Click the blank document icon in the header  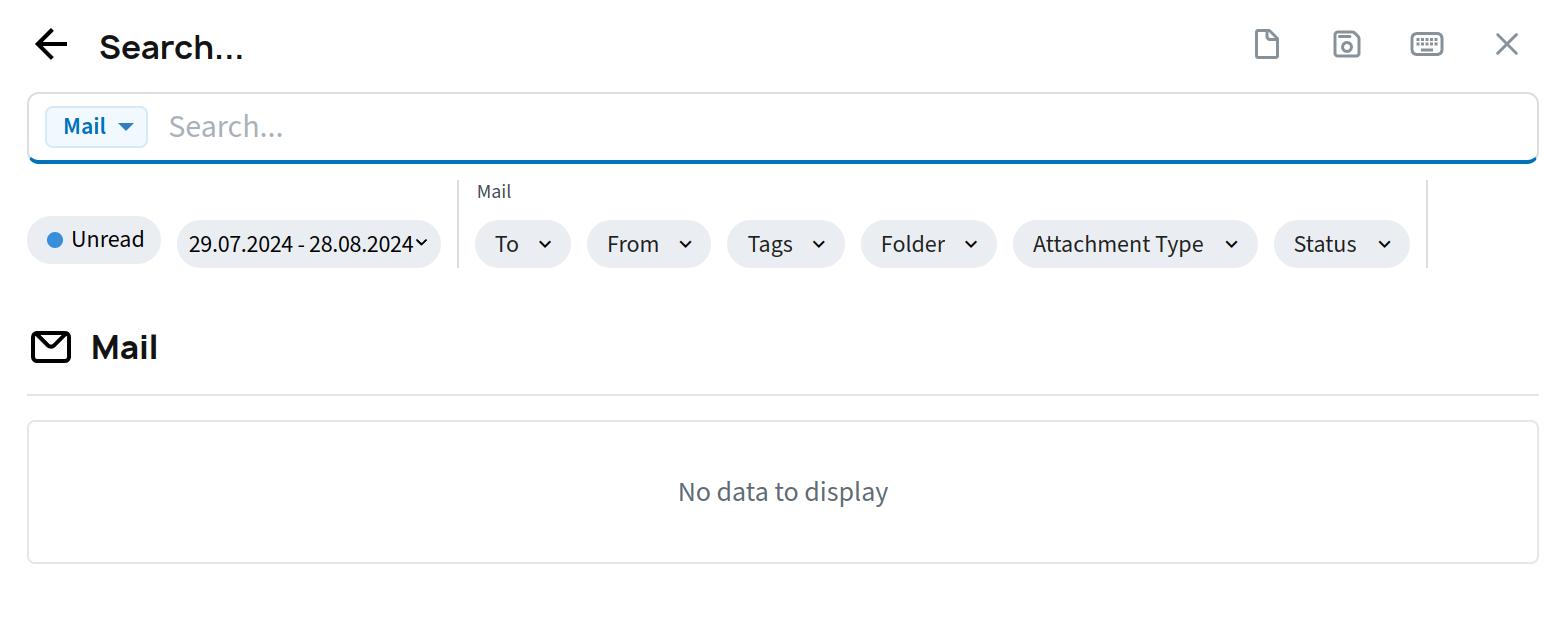pos(1267,44)
